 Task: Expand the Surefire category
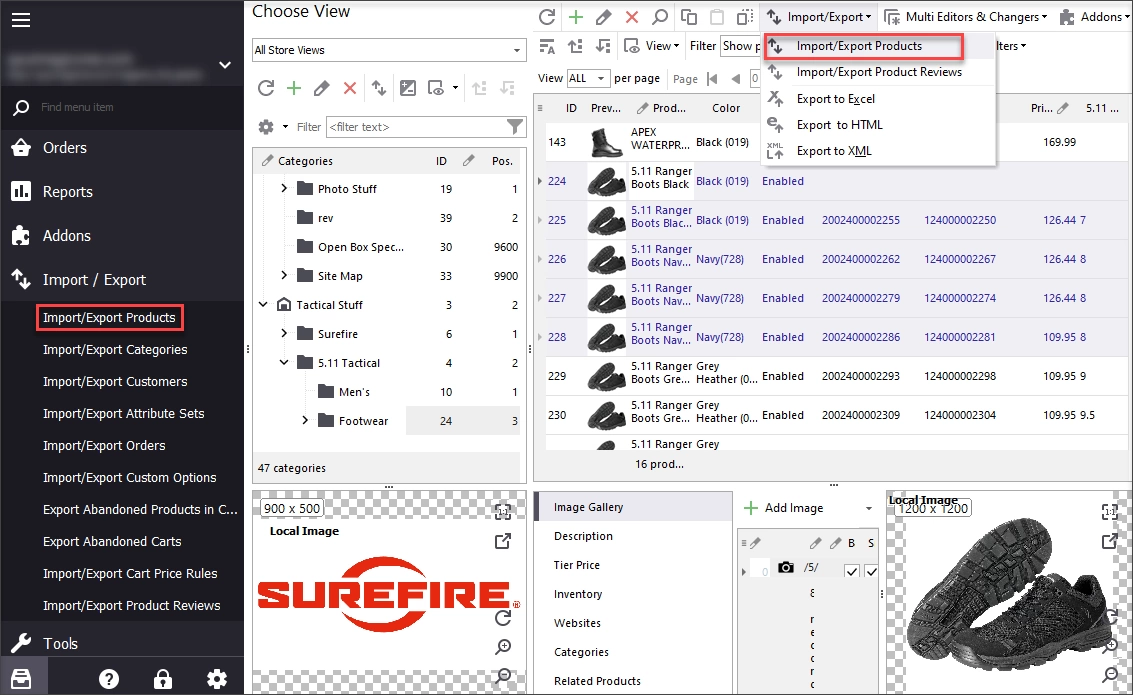tap(284, 333)
